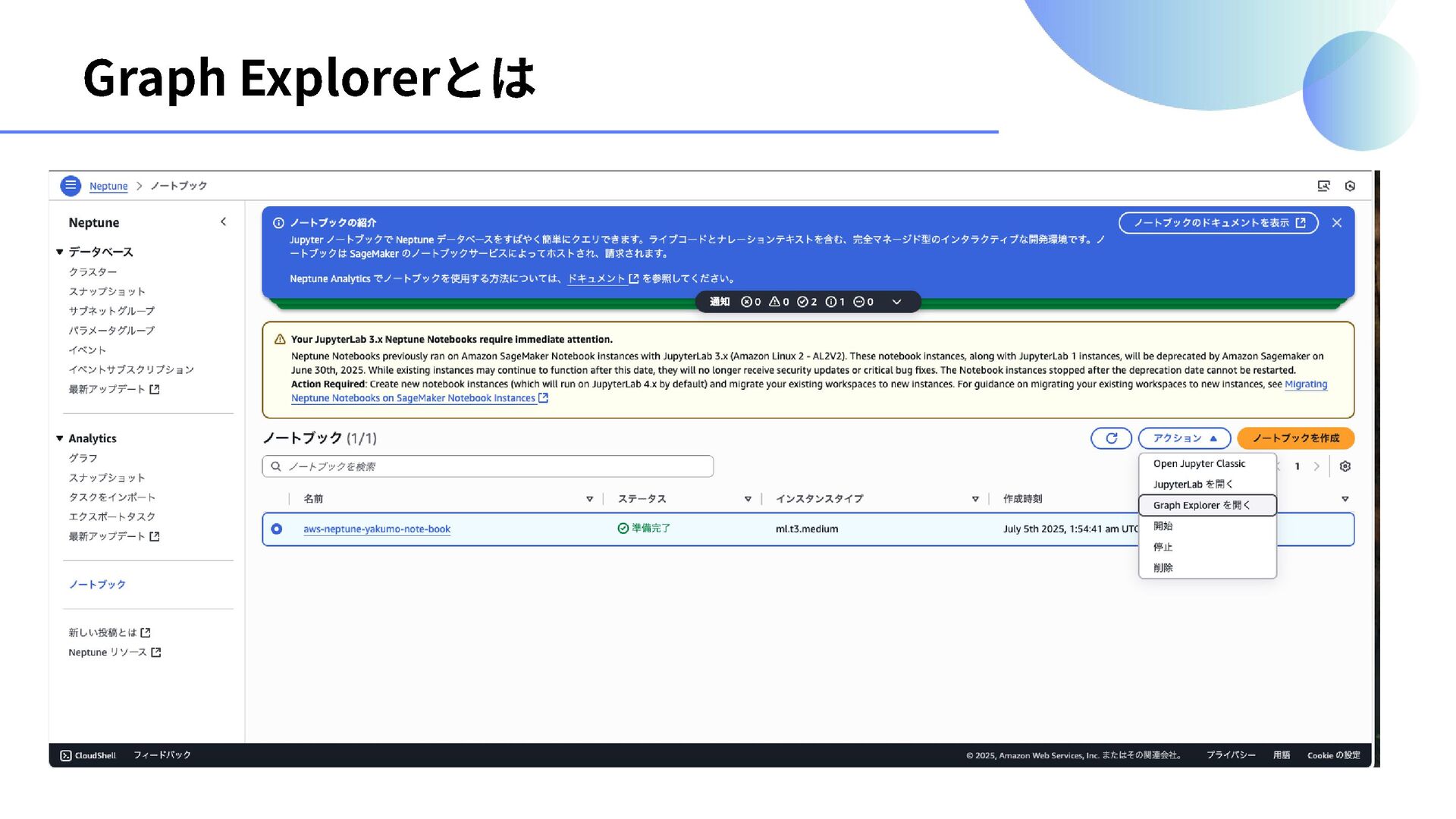Close the blue notebook intro banner
The image size is (1456, 819).
tap(1337, 223)
